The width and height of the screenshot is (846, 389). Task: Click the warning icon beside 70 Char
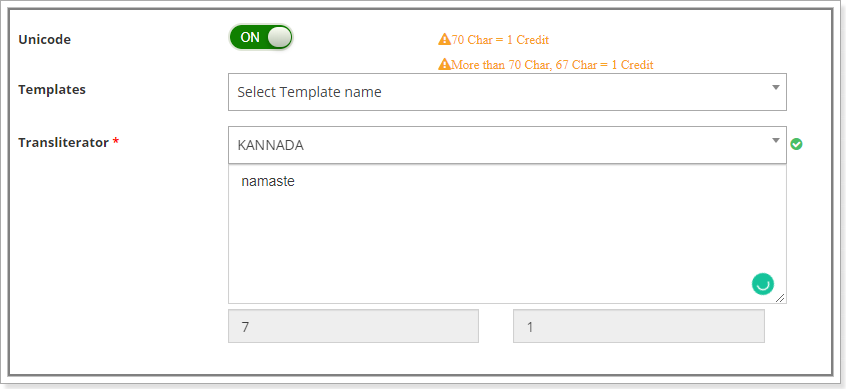coord(444,39)
